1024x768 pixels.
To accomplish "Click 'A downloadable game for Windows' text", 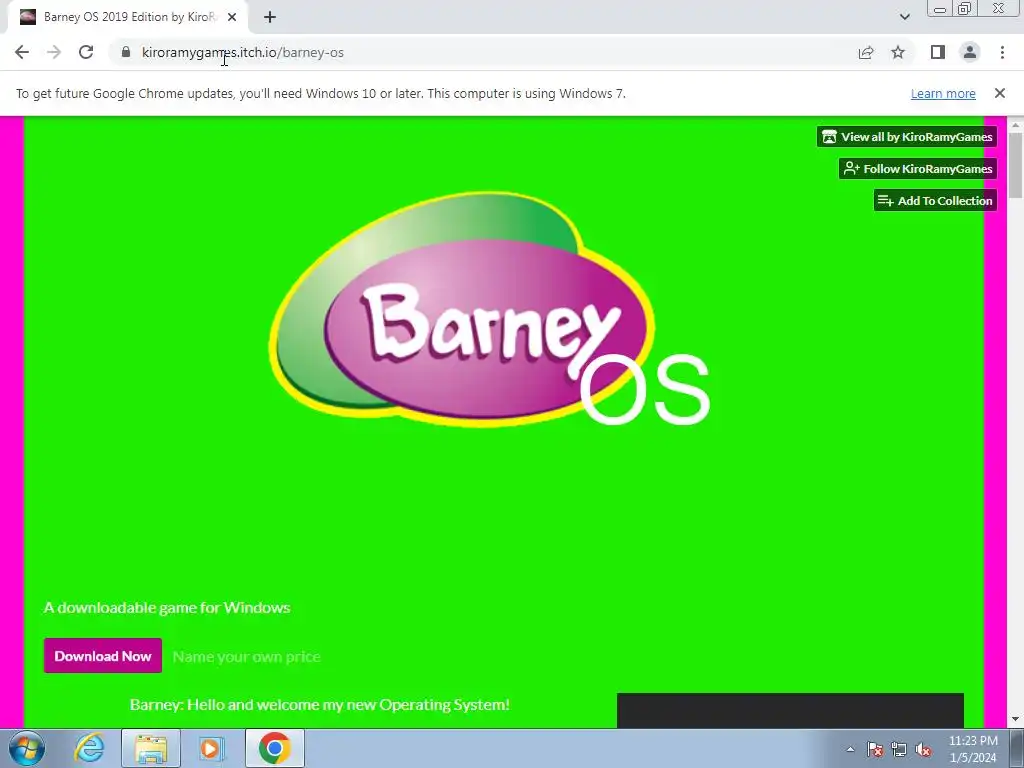I will pyautogui.click(x=167, y=607).
